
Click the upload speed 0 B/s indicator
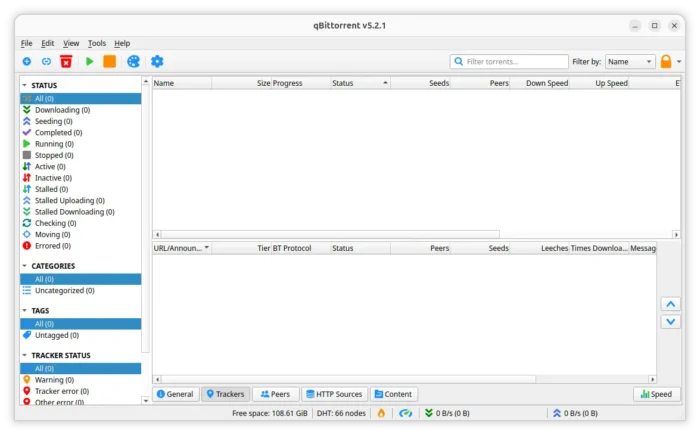click(575, 413)
